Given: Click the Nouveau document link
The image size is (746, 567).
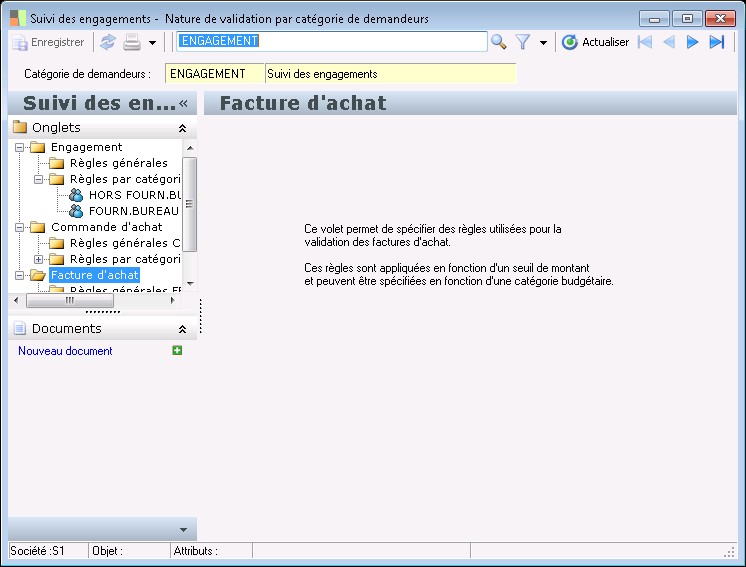Looking at the screenshot, I should point(65,351).
